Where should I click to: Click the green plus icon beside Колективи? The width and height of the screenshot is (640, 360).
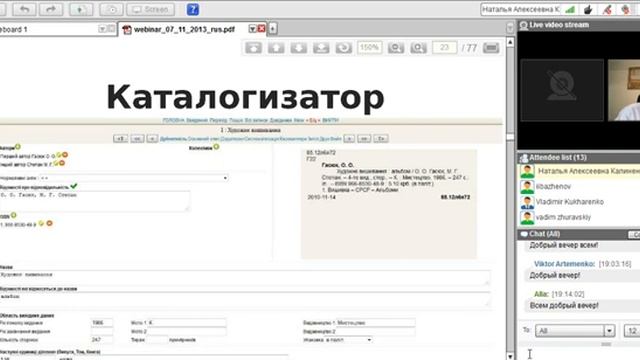pyautogui.click(x=216, y=147)
